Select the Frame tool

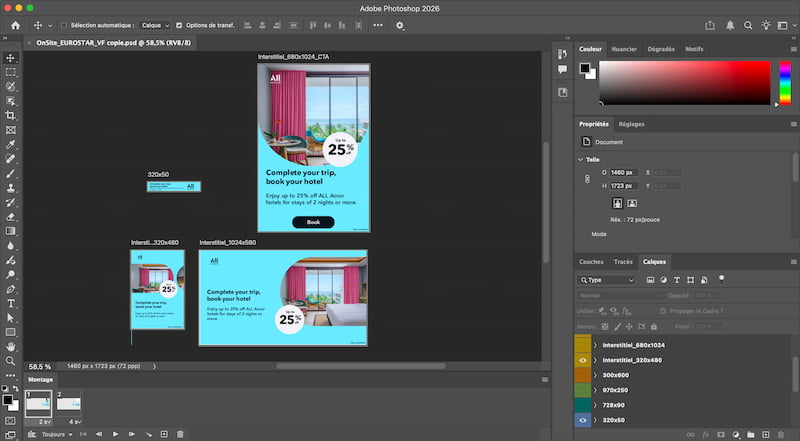[10, 130]
